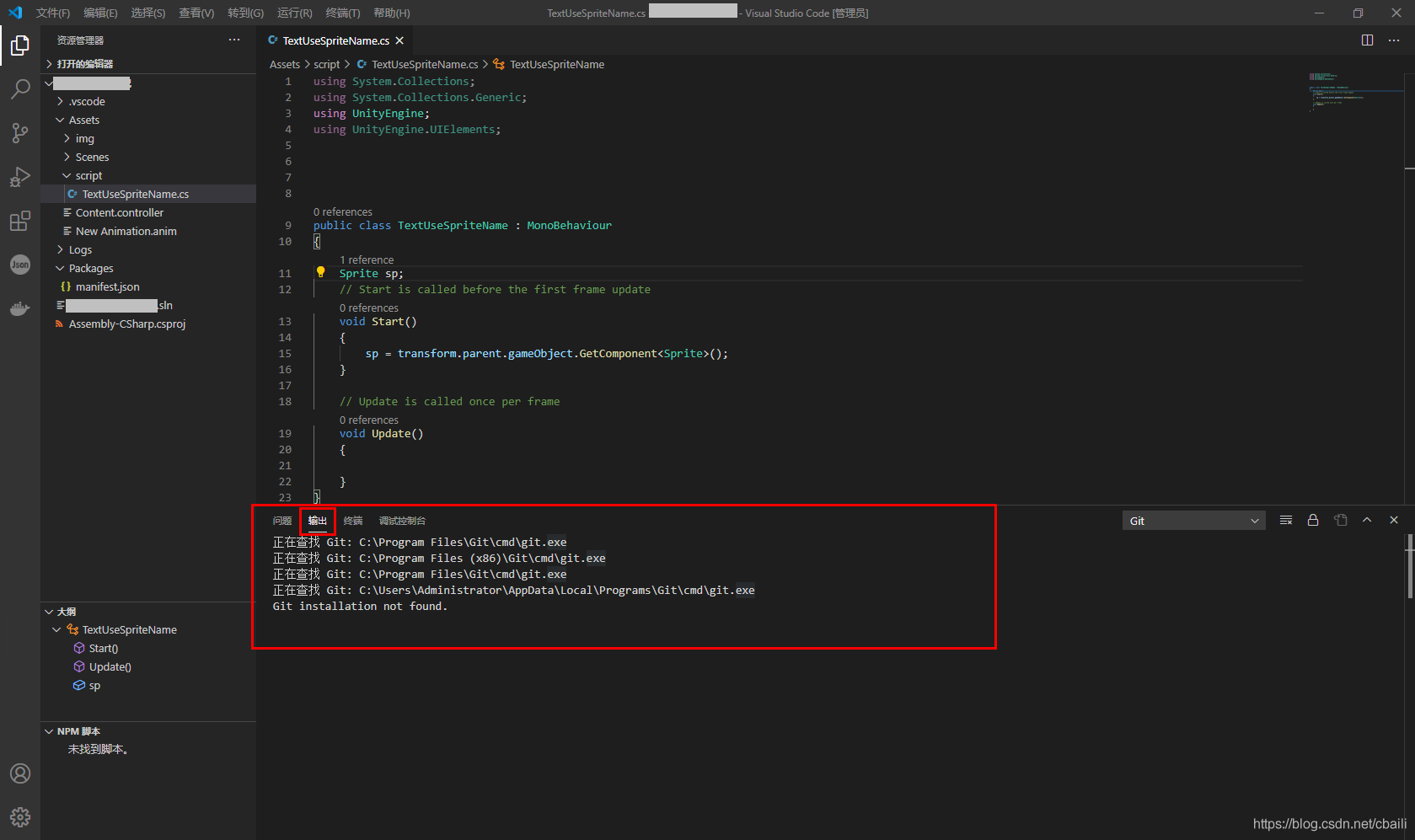
Task: Open the 帮助(H) menu
Action: [x=392, y=13]
